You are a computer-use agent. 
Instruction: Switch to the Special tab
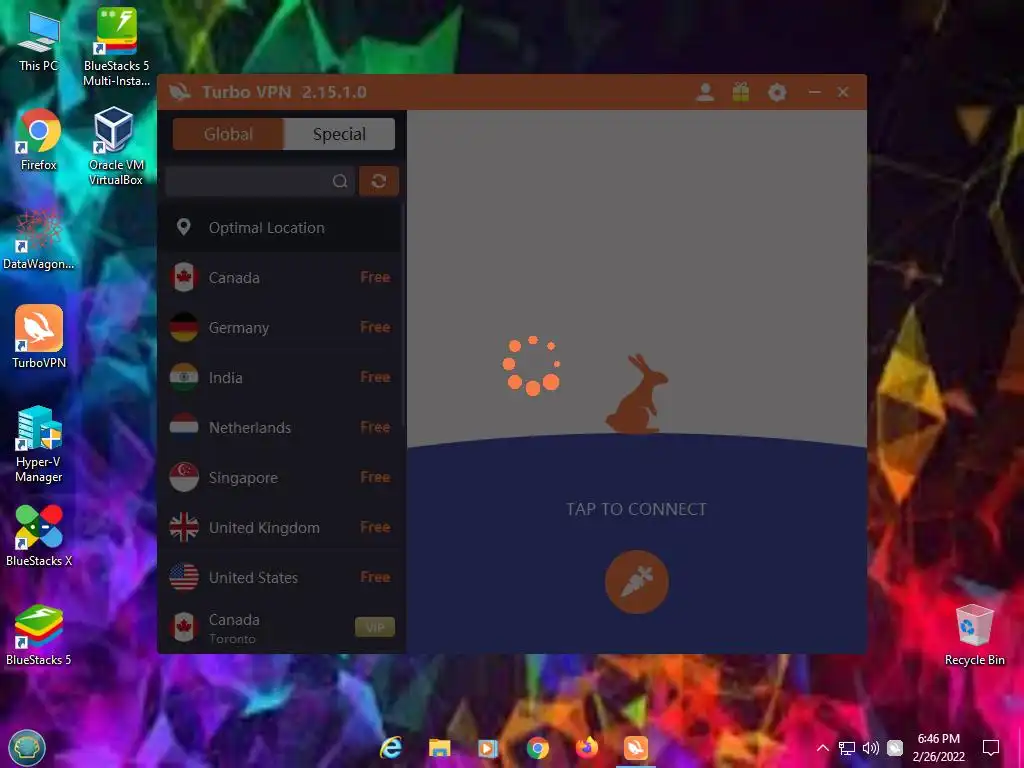(x=340, y=134)
